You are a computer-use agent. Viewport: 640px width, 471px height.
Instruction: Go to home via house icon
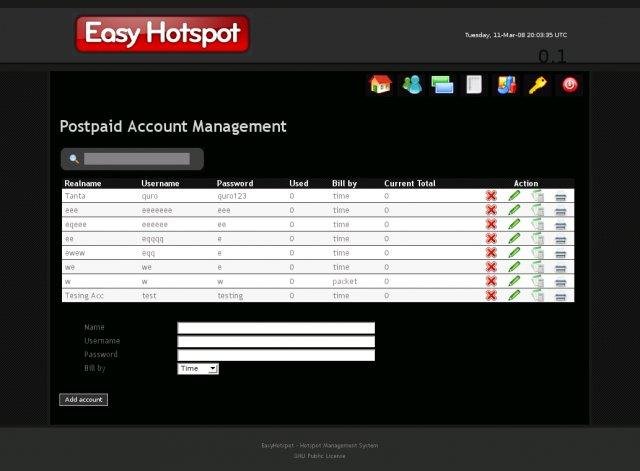(379, 85)
